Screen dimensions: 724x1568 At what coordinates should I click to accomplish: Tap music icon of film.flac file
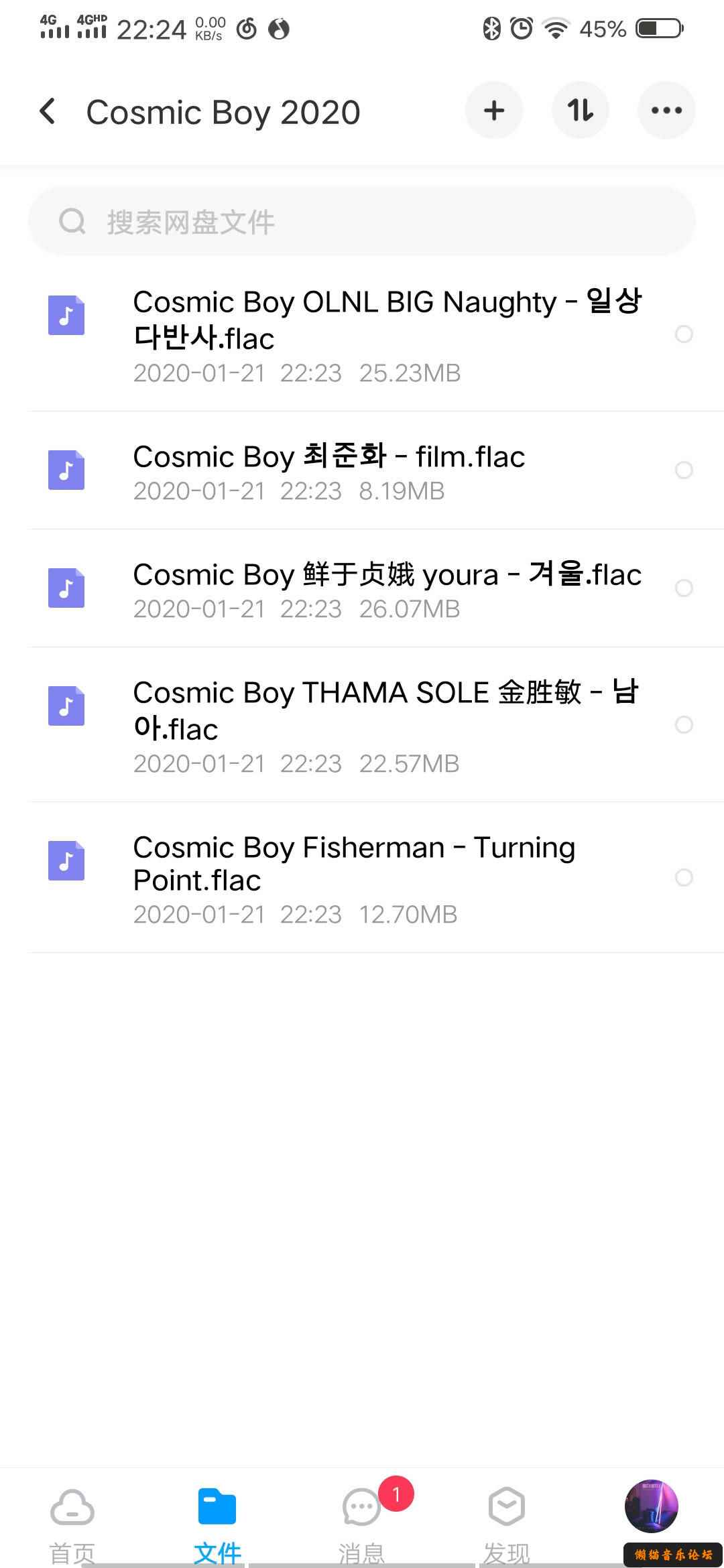pyautogui.click(x=66, y=470)
